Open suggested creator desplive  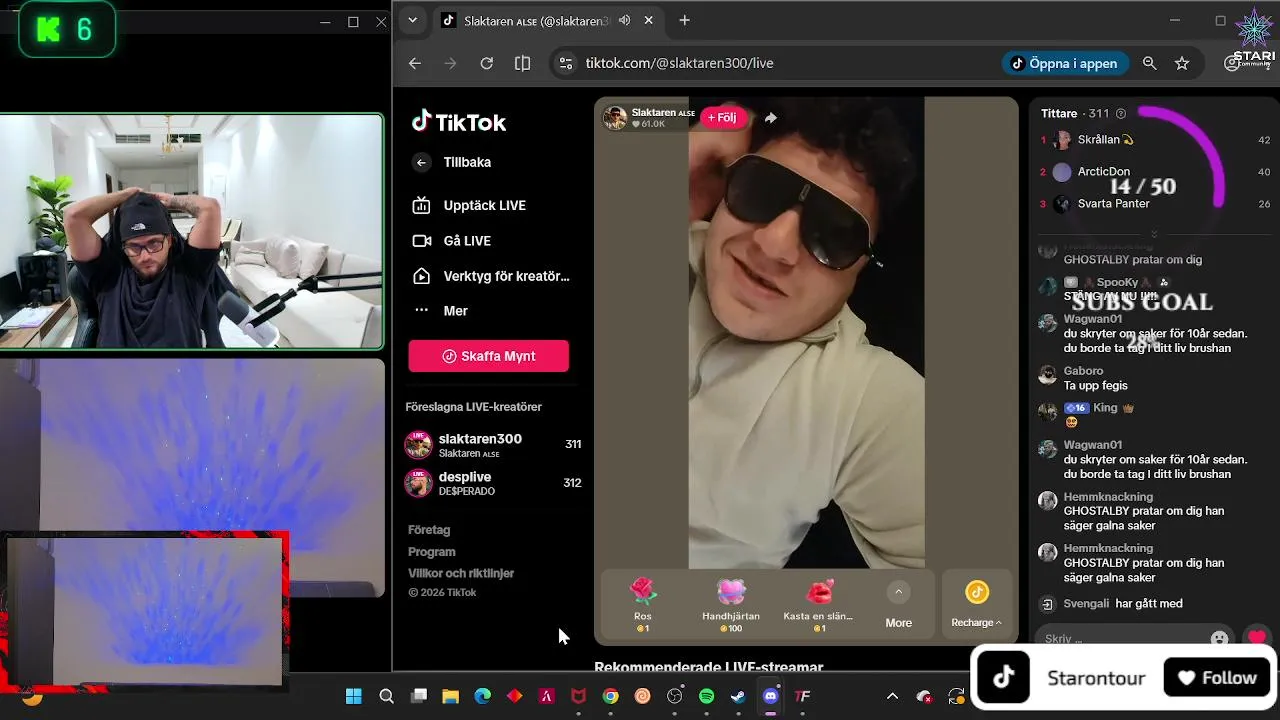pos(492,483)
